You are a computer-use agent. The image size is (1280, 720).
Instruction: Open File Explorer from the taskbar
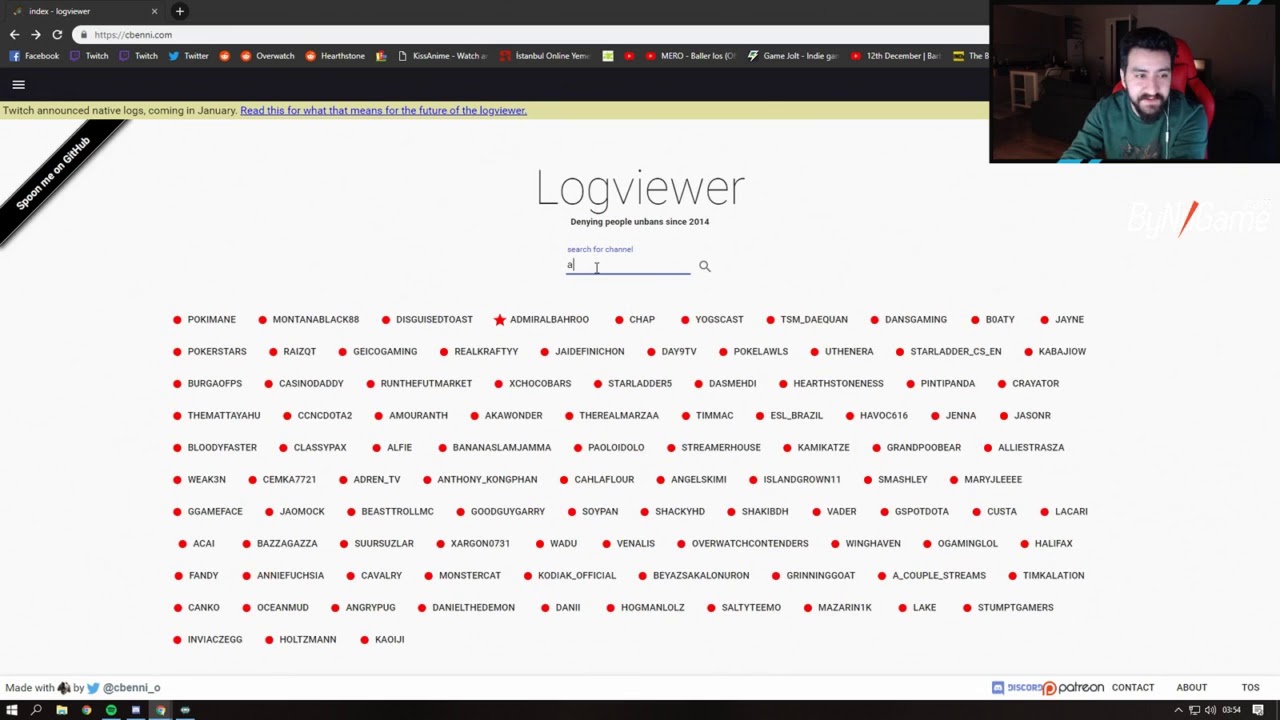coord(61,710)
